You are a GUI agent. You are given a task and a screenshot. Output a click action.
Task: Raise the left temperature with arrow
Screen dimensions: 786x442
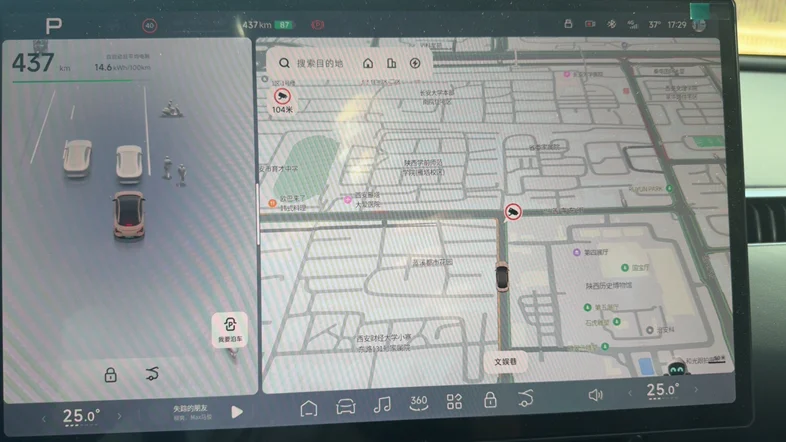(119, 416)
